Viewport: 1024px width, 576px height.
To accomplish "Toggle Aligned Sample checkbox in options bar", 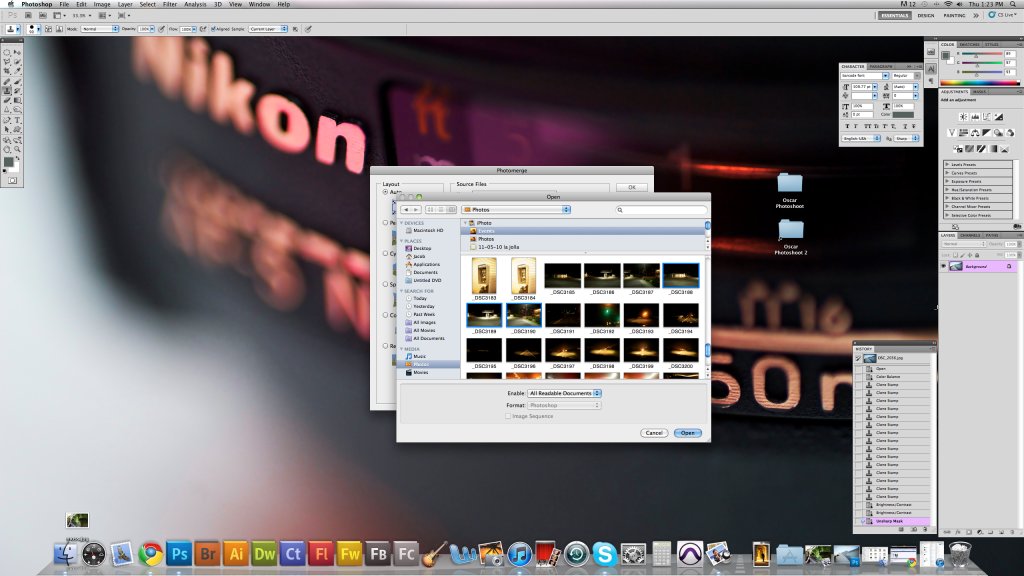I will click(214, 29).
